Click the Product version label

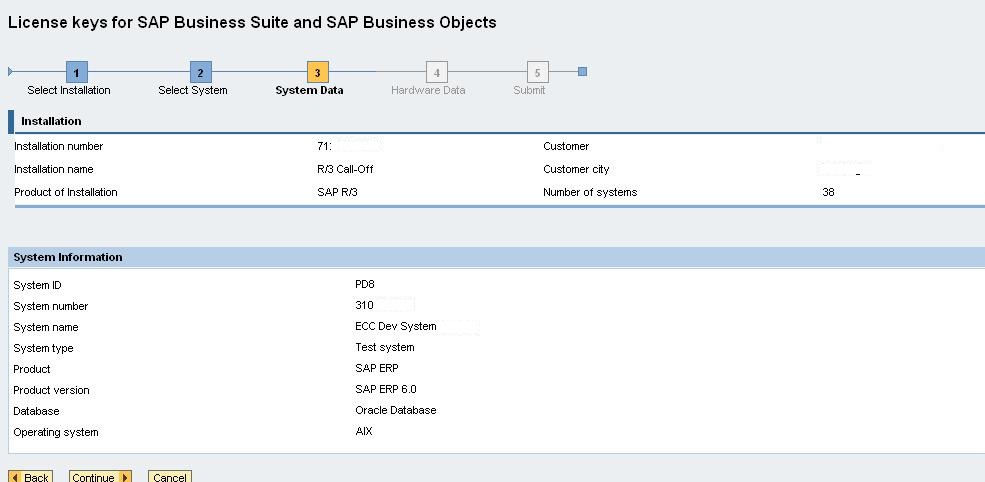[52, 390]
